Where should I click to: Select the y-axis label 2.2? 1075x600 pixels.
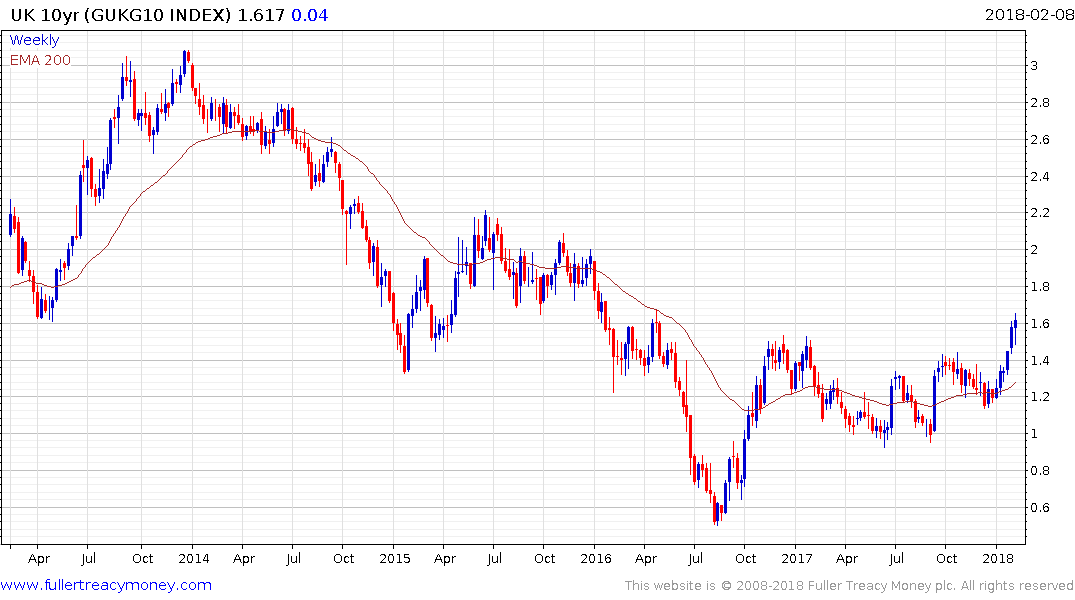pos(1040,213)
